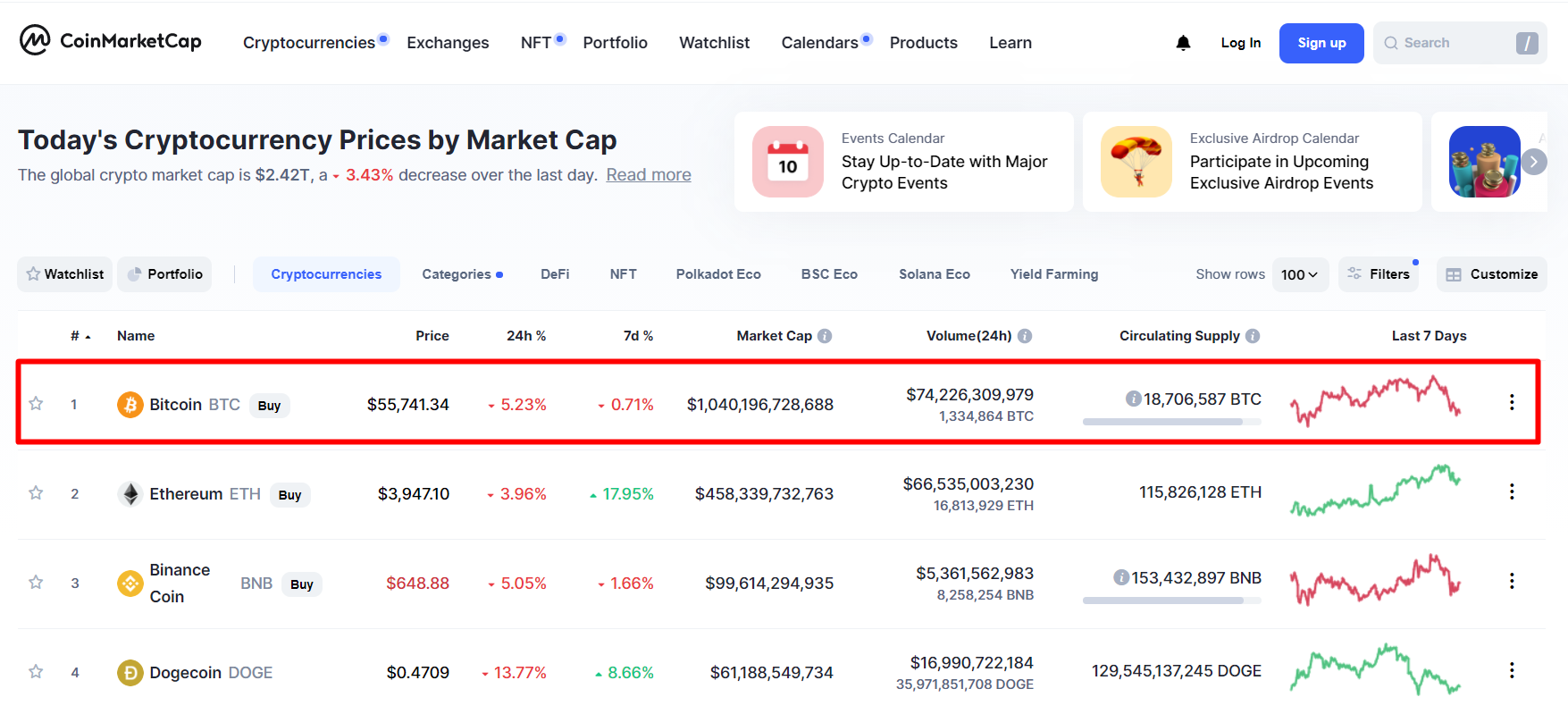
Task: Click the Ethereum coin icon
Action: pyautogui.click(x=130, y=494)
